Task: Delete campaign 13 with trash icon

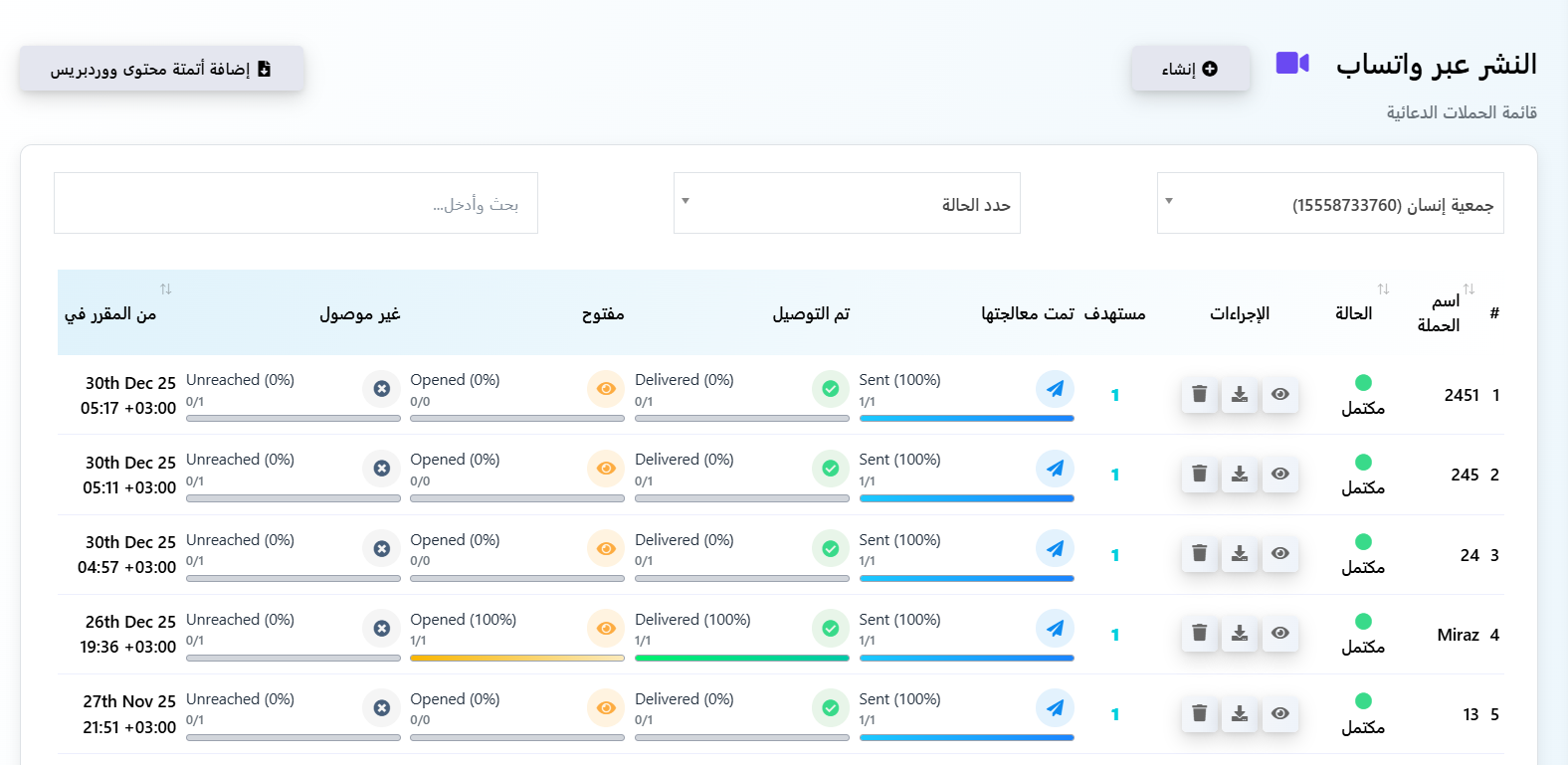Action: pos(1199,713)
